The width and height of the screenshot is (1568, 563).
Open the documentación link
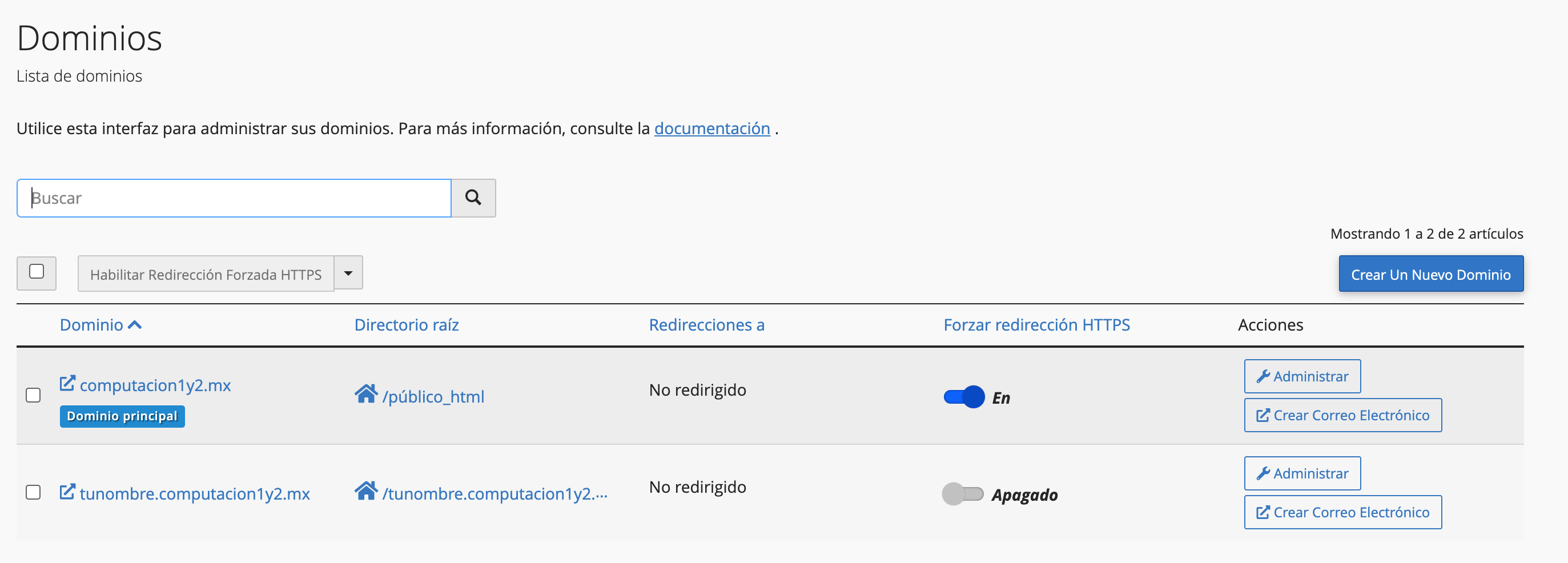(x=712, y=128)
